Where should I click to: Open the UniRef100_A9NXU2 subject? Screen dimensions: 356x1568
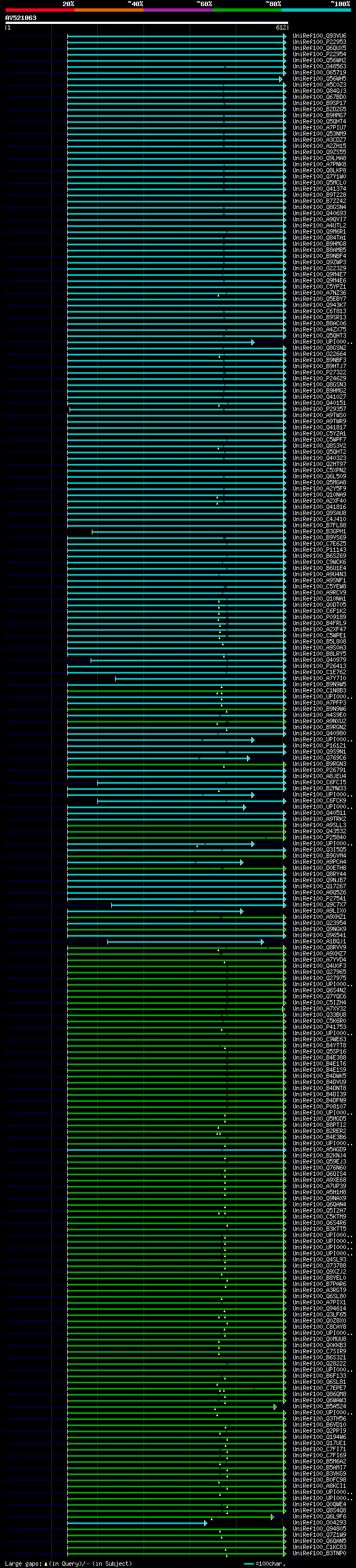319,721
